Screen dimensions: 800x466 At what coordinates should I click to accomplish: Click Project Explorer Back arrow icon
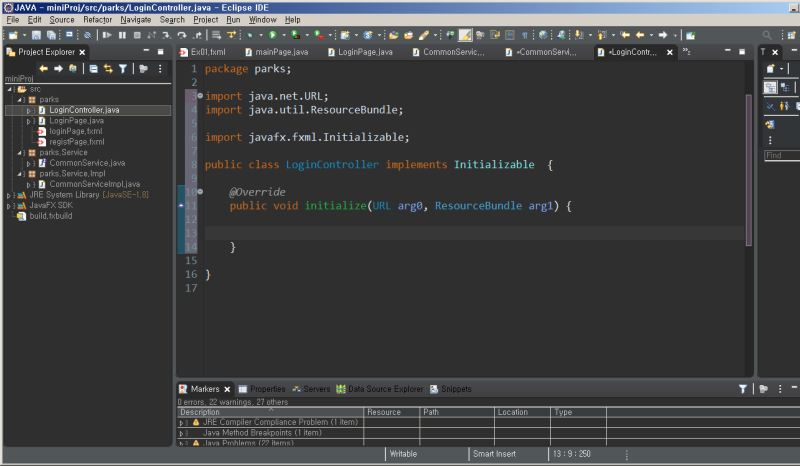[43, 68]
